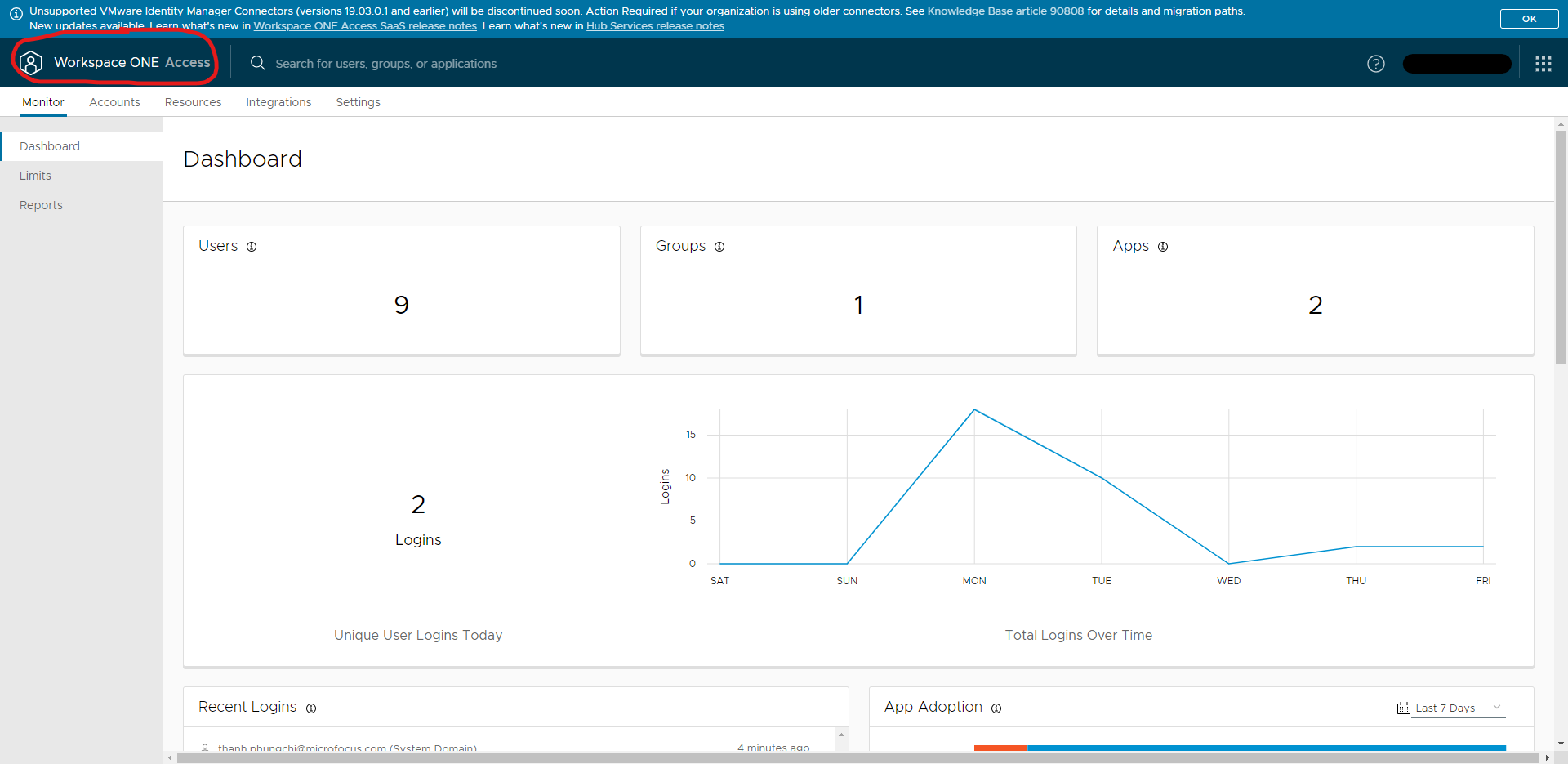Dismiss the notification banner with OK
The width and height of the screenshot is (1568, 764).
(x=1528, y=18)
